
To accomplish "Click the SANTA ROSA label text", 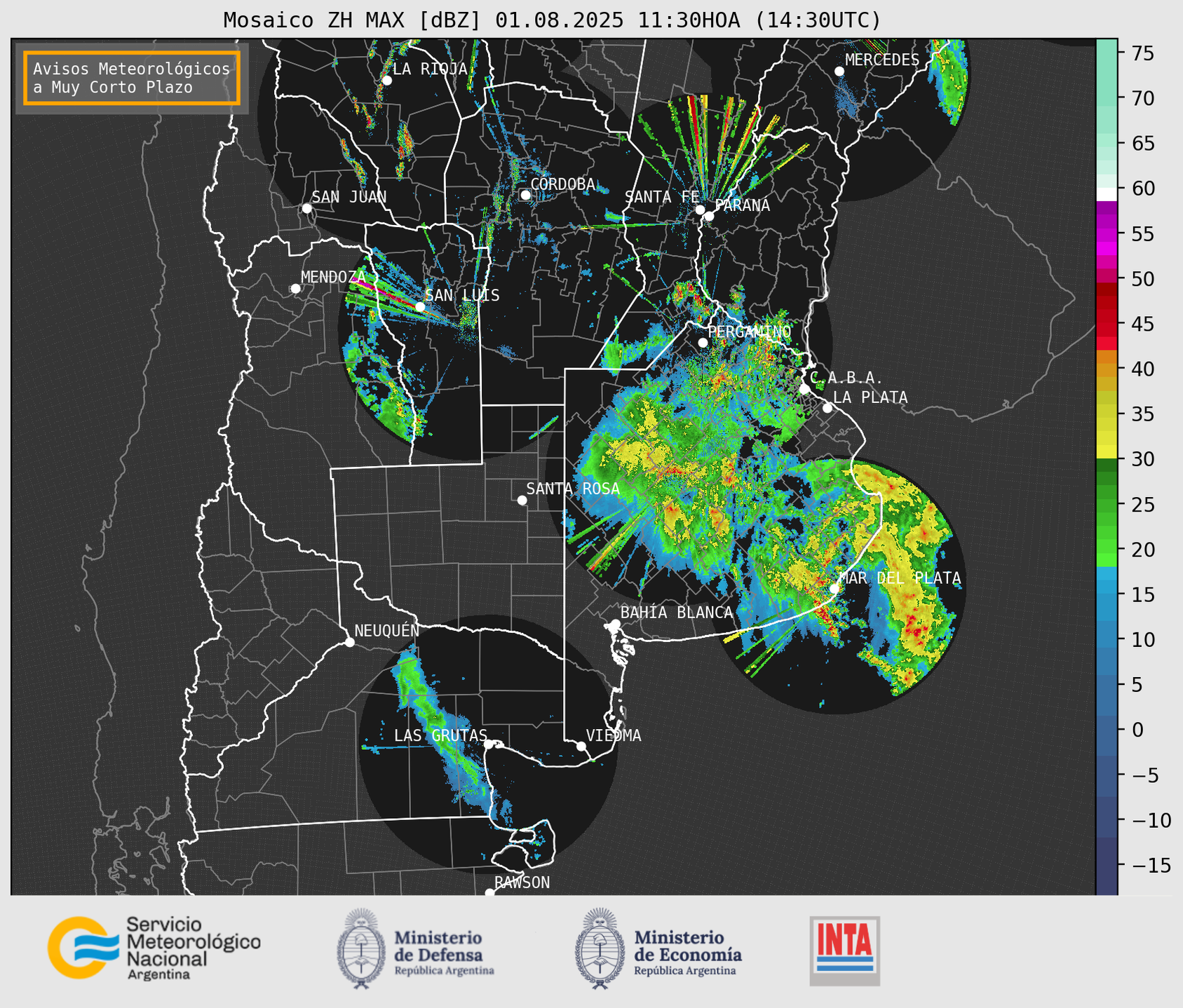I will click(573, 489).
